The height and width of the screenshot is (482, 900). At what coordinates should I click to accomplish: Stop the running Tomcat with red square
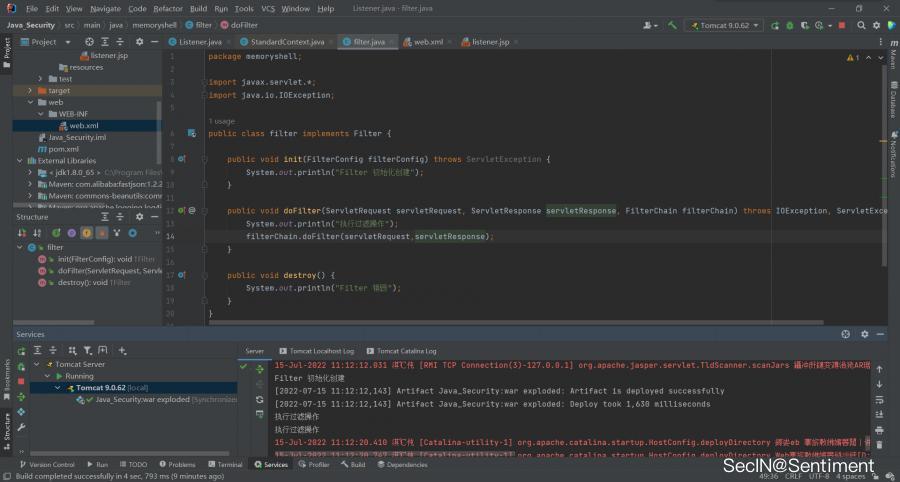tap(842, 25)
